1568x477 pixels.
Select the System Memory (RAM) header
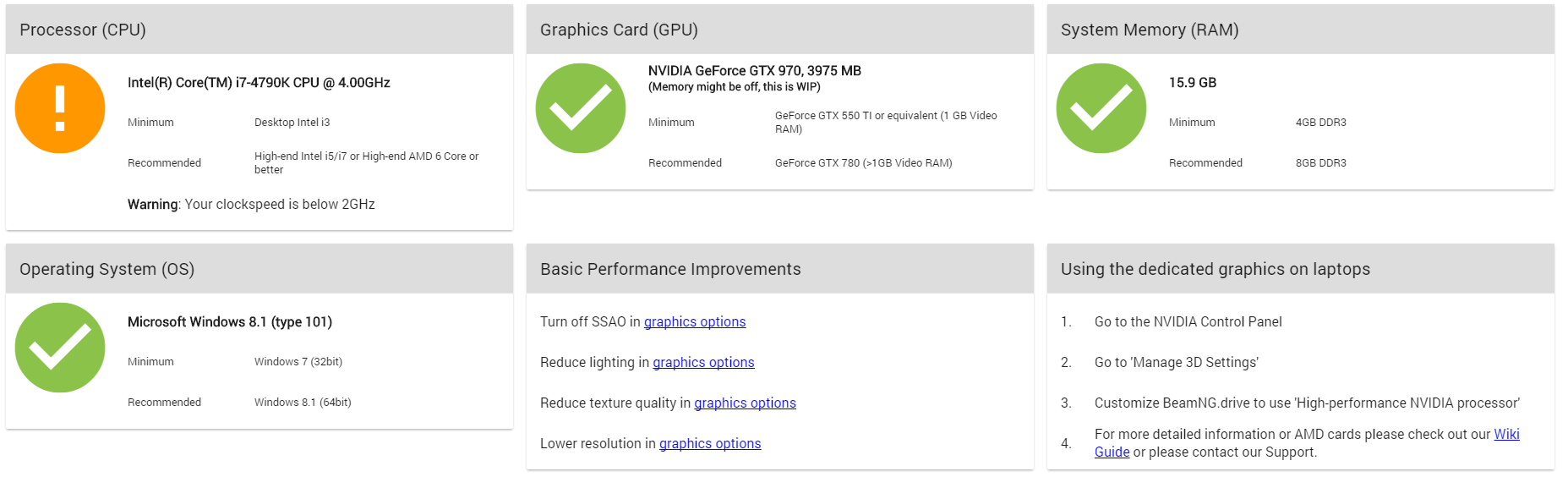1301,30
